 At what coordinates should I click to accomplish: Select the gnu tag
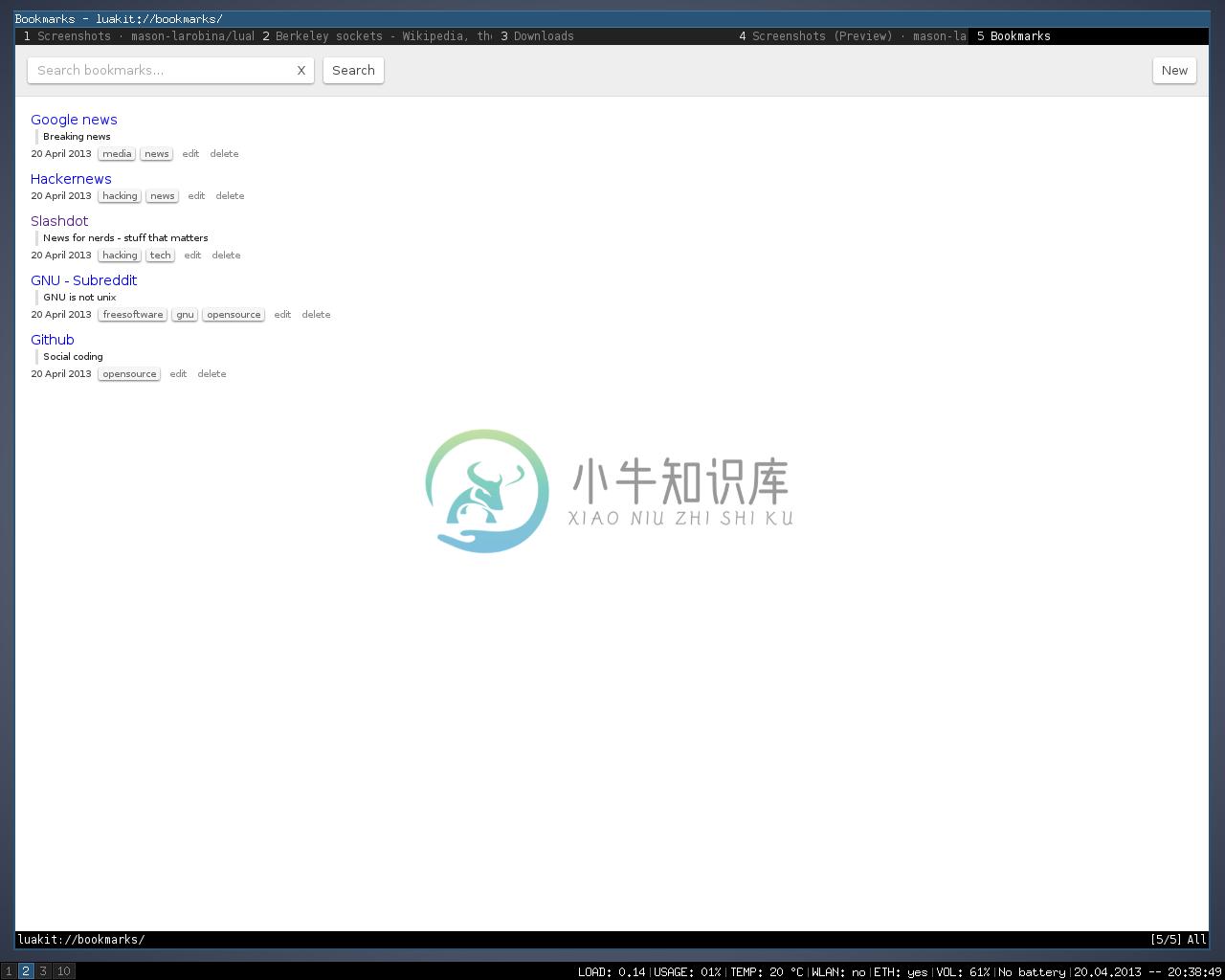(x=185, y=315)
